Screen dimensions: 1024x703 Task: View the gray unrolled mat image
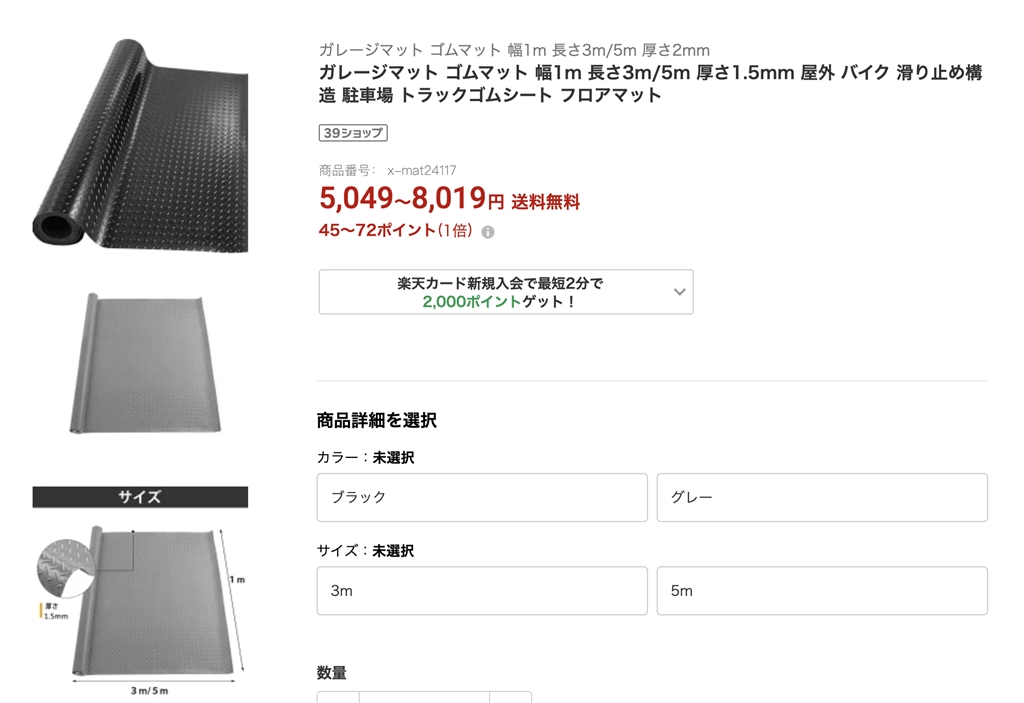tap(140, 363)
